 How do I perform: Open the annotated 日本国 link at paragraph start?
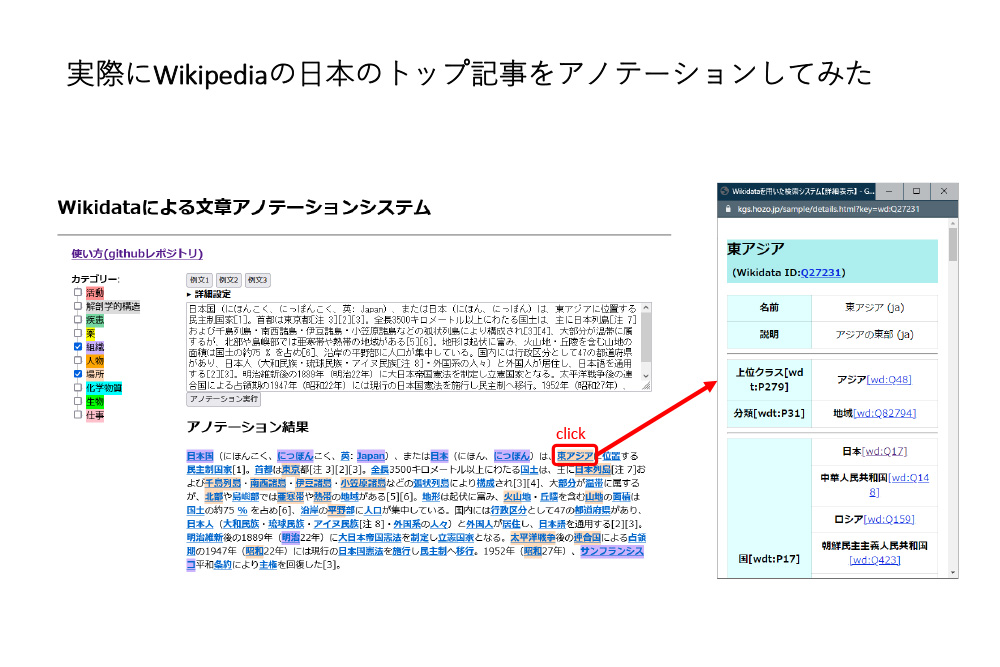pyautogui.click(x=200, y=456)
